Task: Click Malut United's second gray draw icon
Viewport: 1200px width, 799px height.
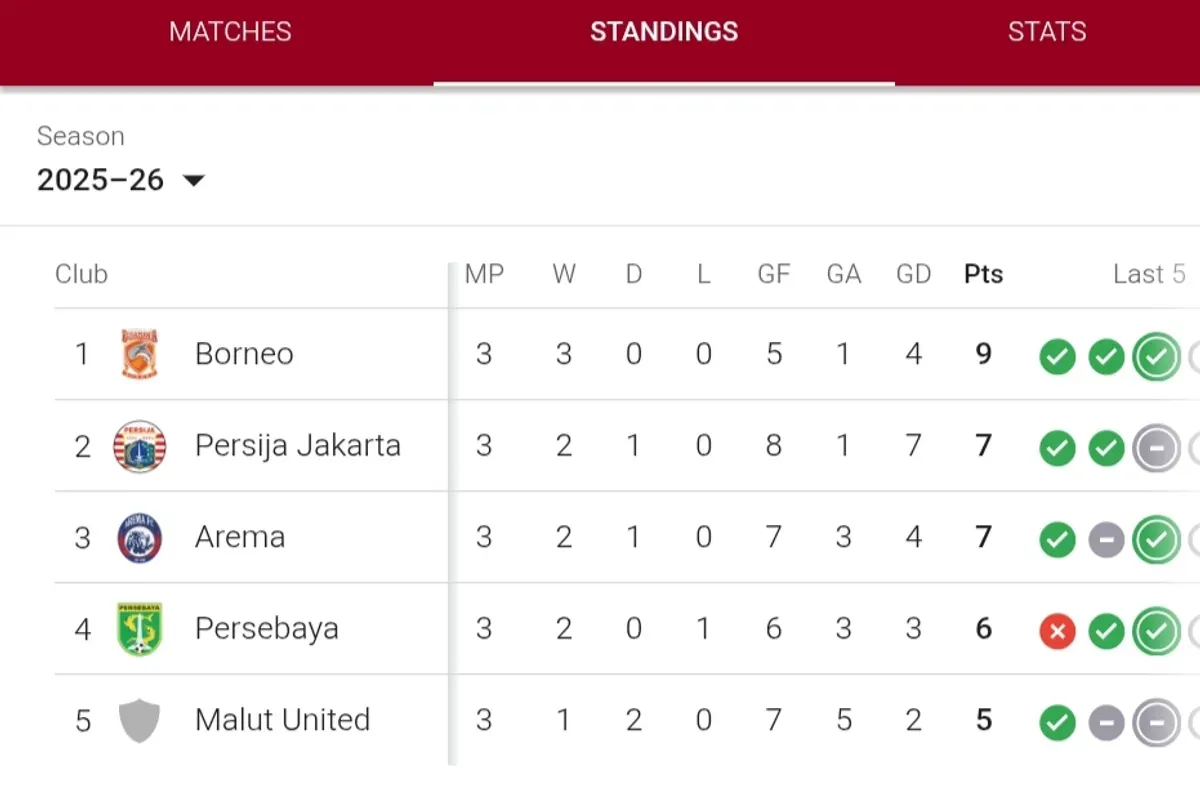Action: [x=1156, y=723]
